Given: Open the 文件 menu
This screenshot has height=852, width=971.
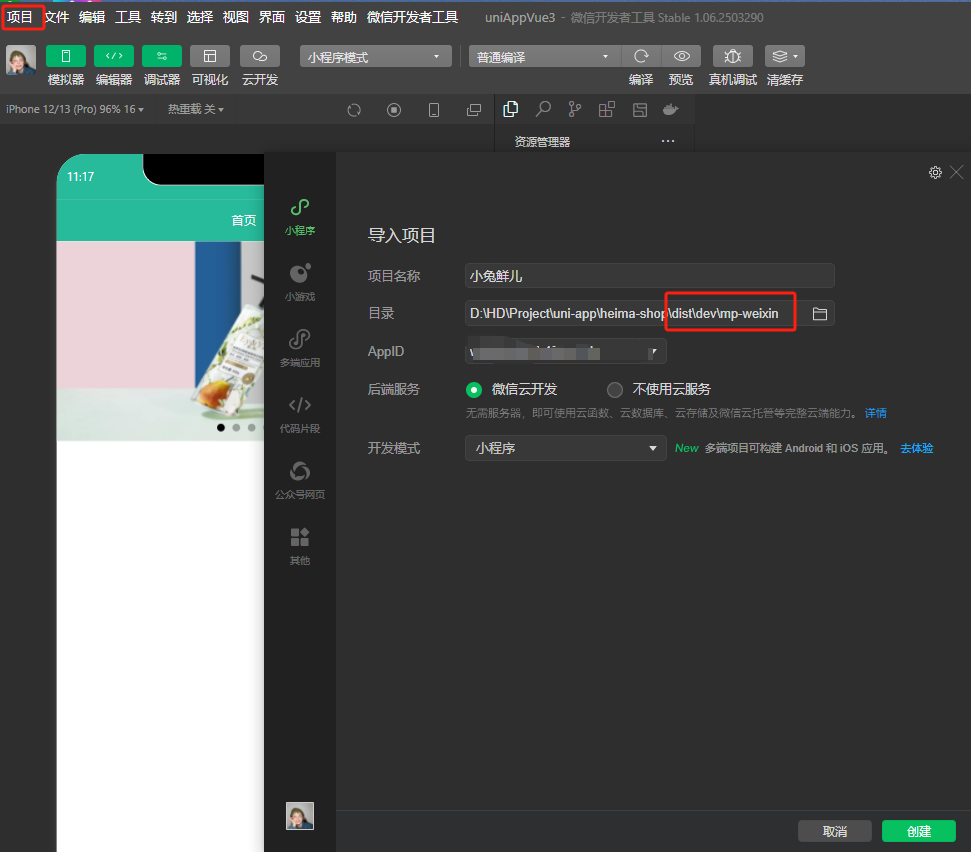Looking at the screenshot, I should 56,17.
